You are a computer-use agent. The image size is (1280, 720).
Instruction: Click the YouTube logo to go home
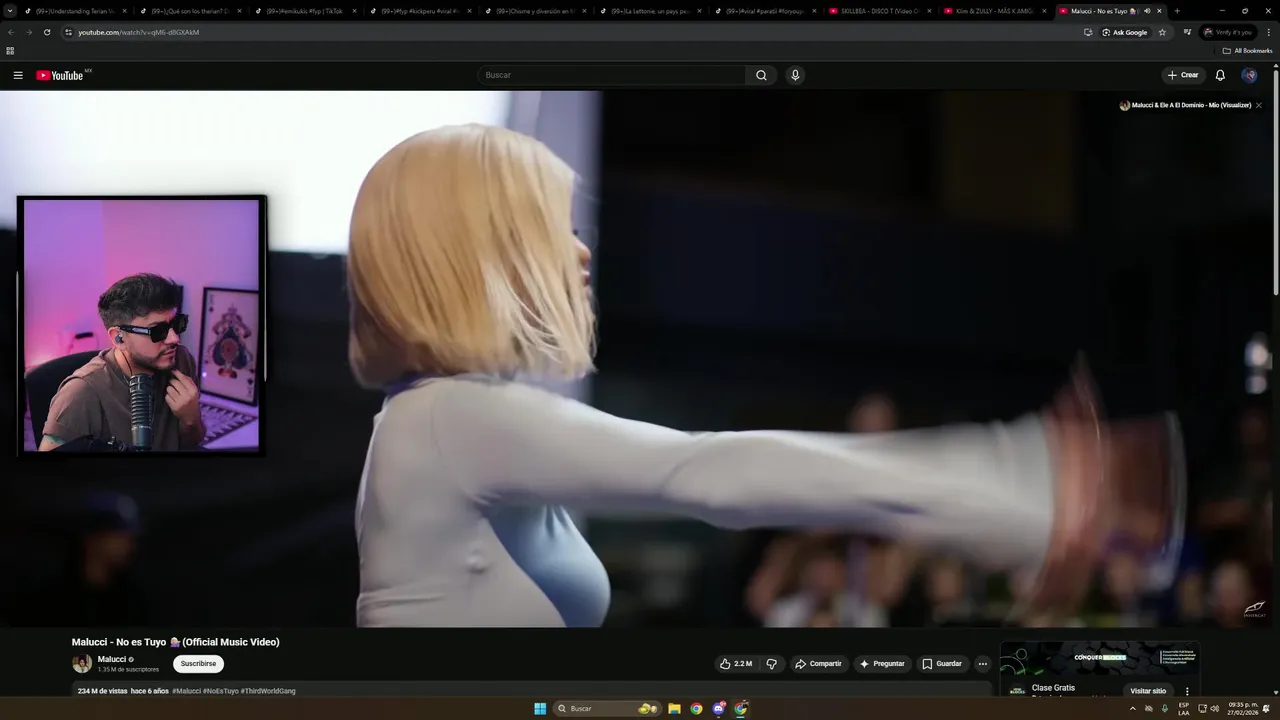62,75
